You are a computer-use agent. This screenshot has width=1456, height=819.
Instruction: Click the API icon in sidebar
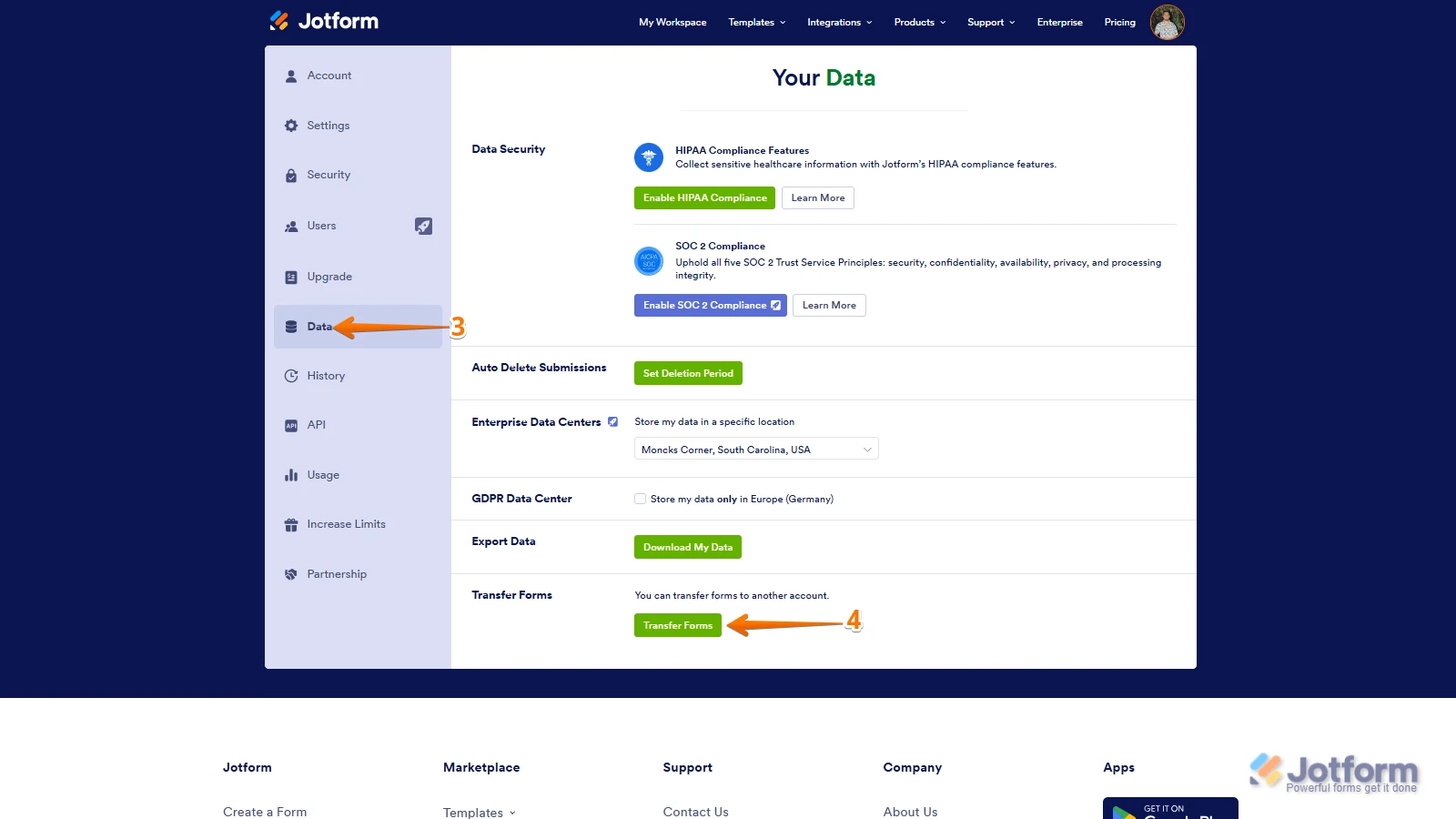(291, 425)
